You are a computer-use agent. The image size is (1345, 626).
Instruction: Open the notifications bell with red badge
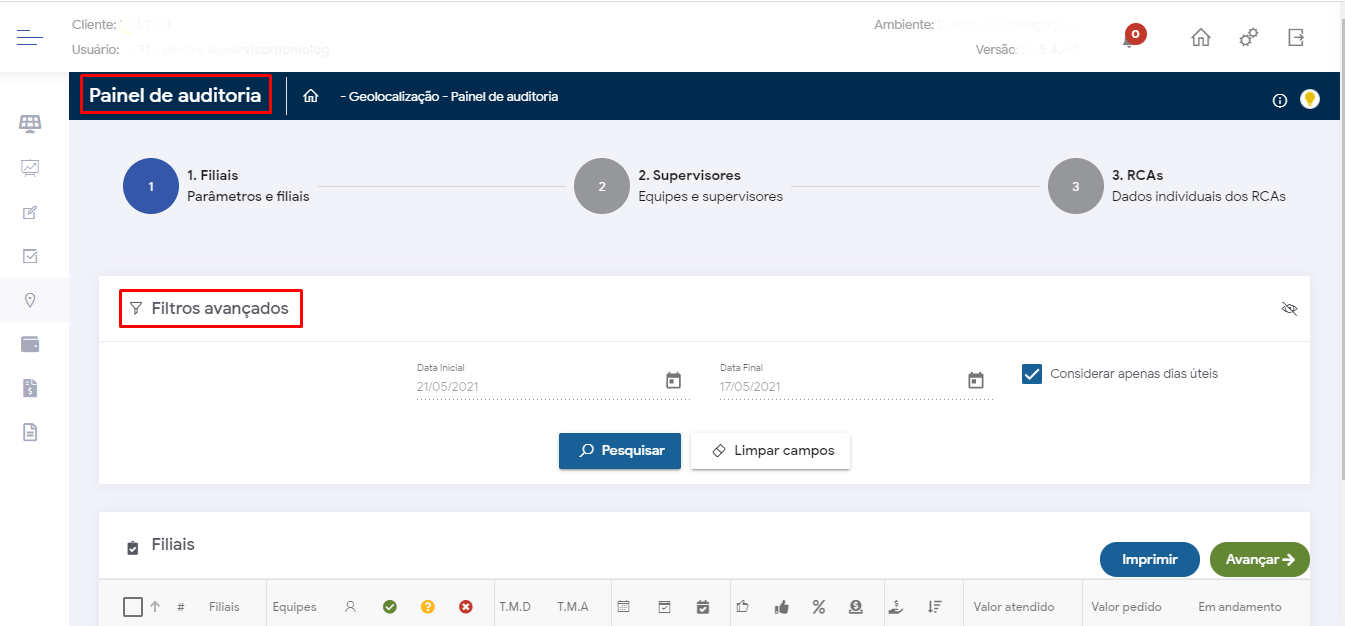tap(1132, 38)
